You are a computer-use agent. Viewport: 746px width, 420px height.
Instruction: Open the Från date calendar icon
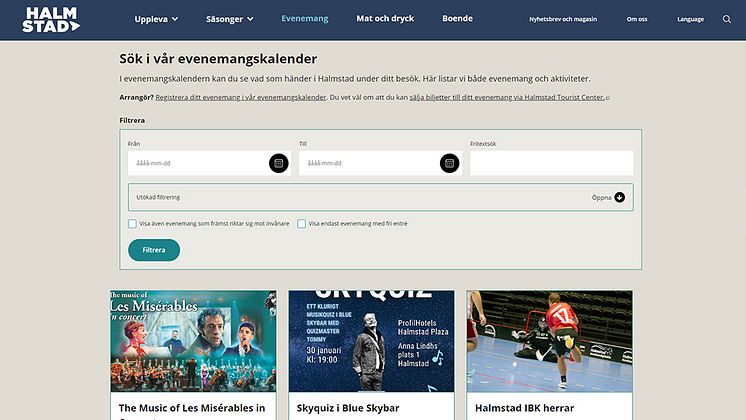click(279, 163)
